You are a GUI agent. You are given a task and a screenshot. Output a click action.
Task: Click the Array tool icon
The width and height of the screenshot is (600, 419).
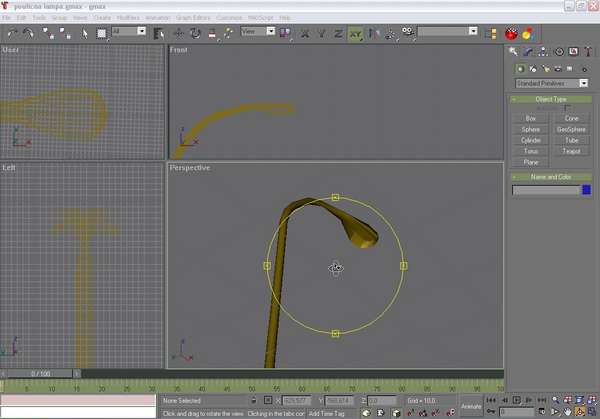click(391, 34)
